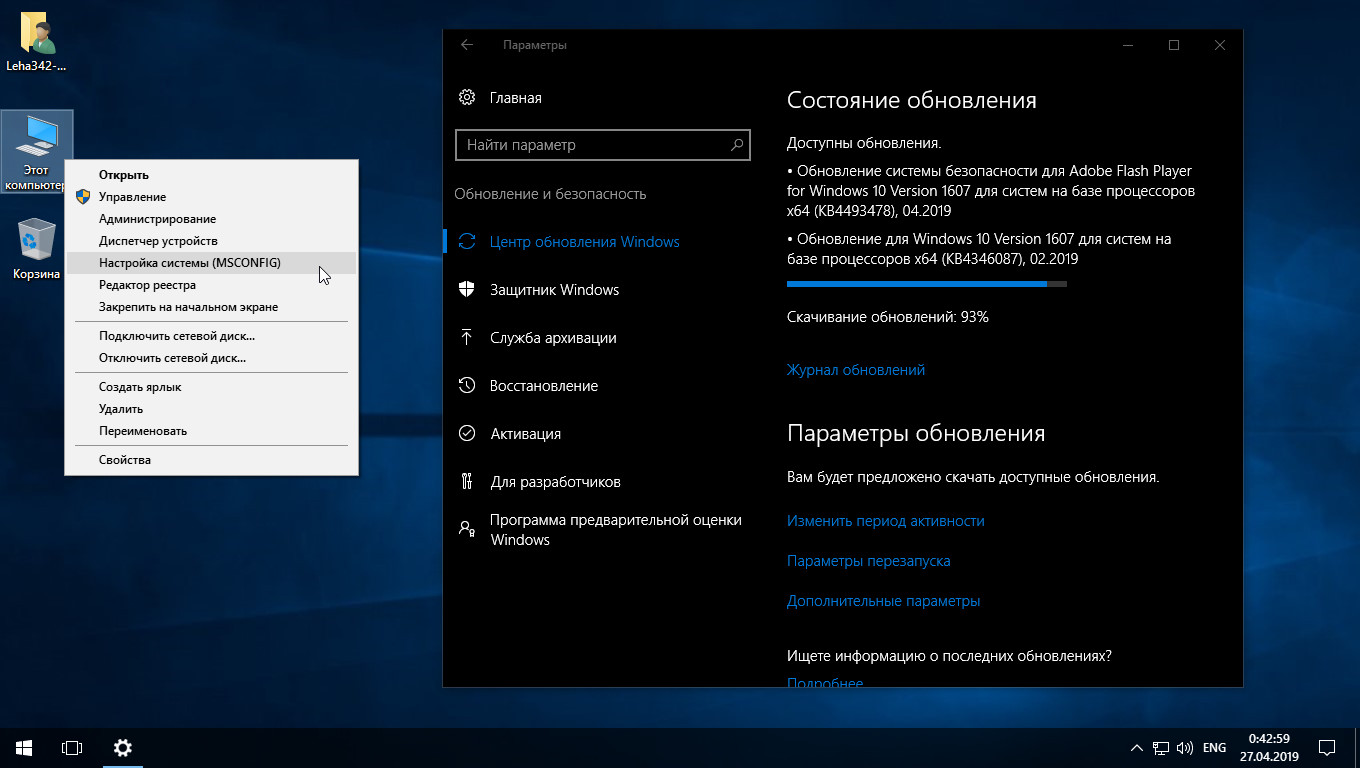This screenshot has width=1360, height=768.
Task: Select Администрирование from context menu
Action: point(211,219)
